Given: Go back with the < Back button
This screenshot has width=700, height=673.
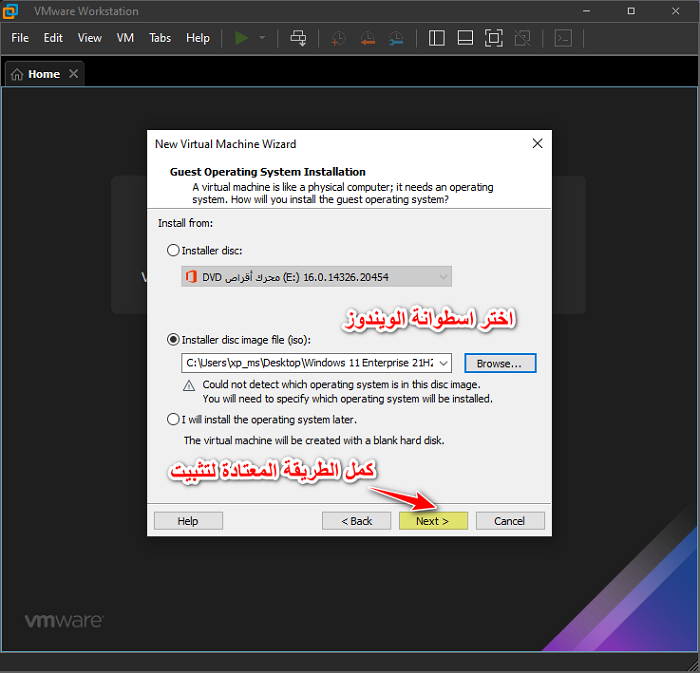Looking at the screenshot, I should 356,521.
